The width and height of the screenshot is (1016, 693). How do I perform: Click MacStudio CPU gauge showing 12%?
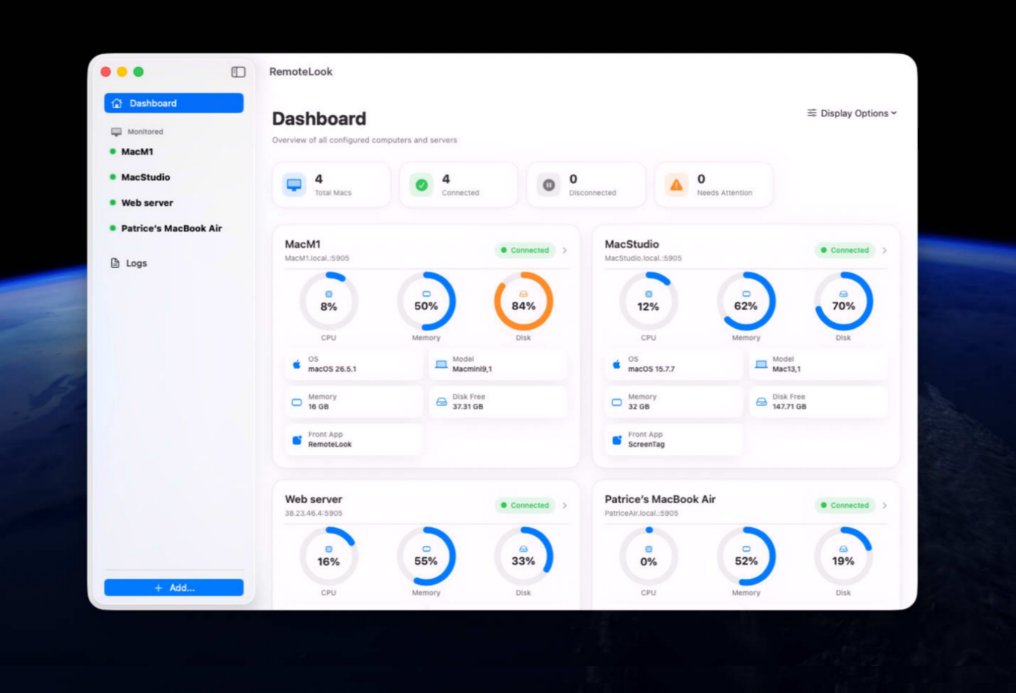click(649, 302)
